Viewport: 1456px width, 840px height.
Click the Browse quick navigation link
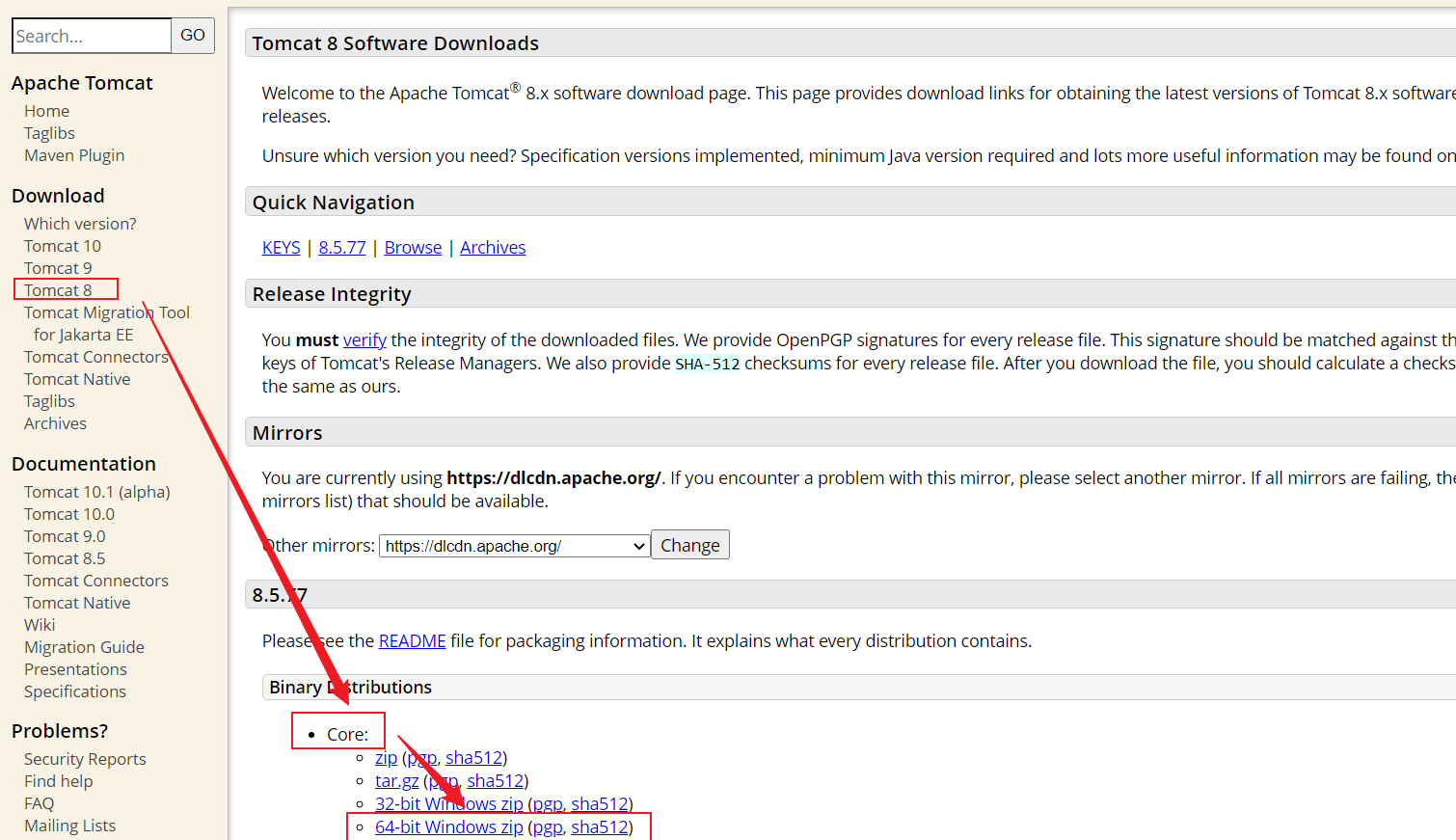click(413, 248)
